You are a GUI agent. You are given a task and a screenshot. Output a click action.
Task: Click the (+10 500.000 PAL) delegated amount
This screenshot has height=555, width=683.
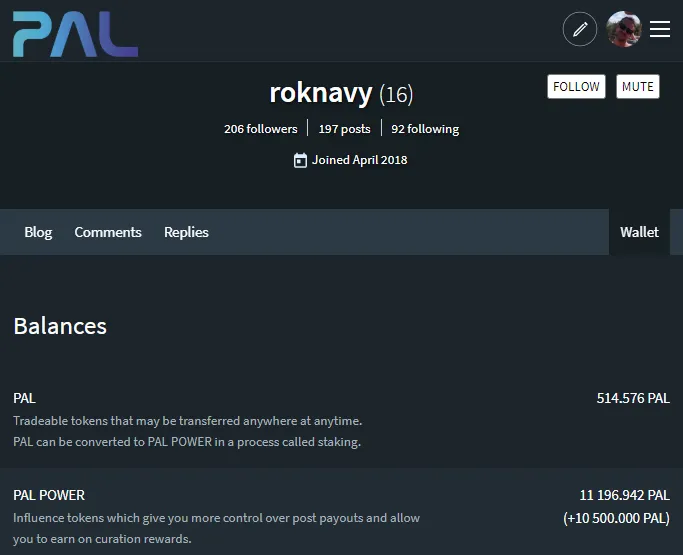point(616,518)
